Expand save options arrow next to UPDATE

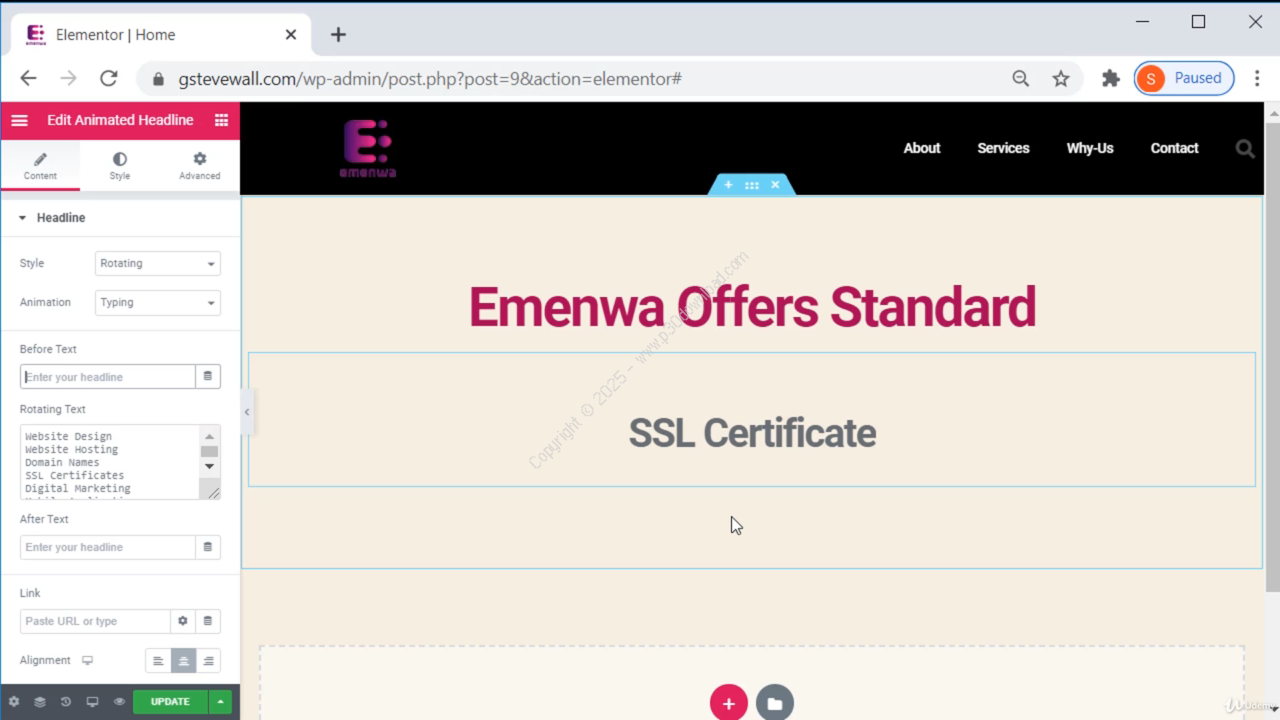tap(221, 702)
